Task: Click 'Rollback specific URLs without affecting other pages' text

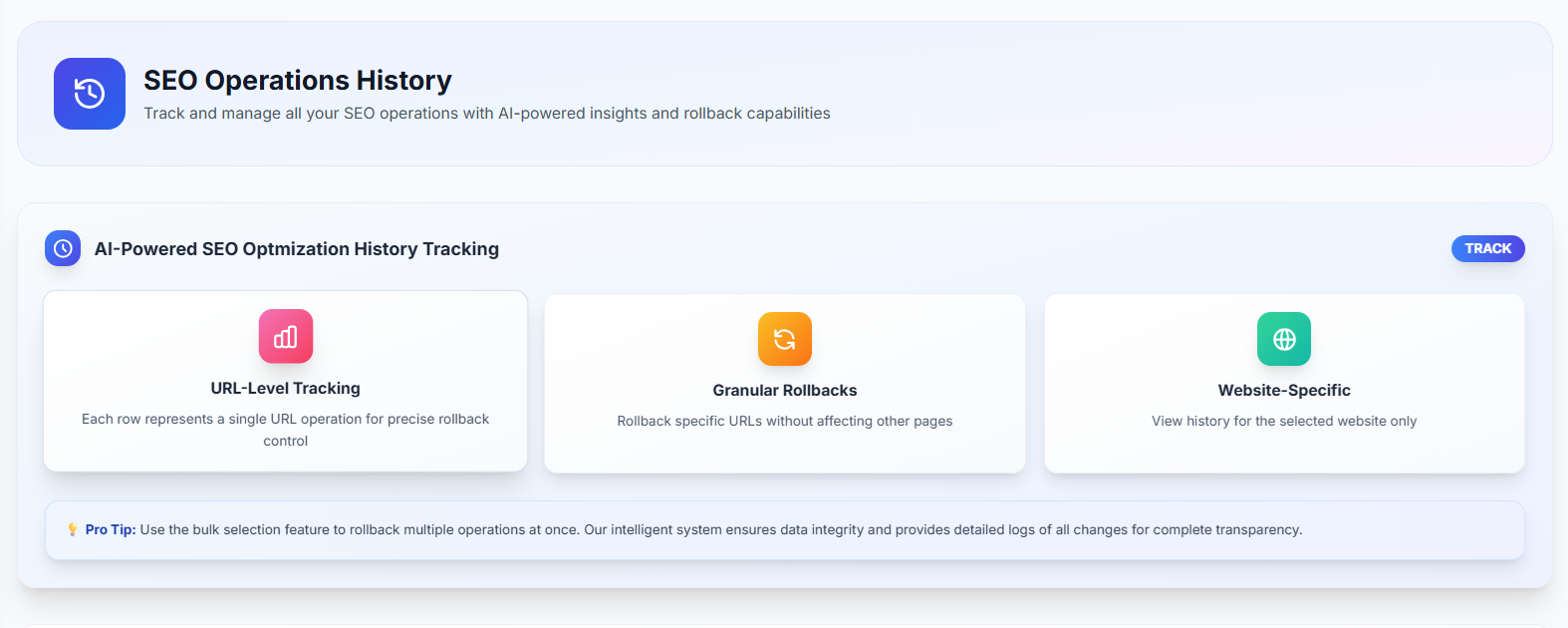Action: (x=785, y=422)
